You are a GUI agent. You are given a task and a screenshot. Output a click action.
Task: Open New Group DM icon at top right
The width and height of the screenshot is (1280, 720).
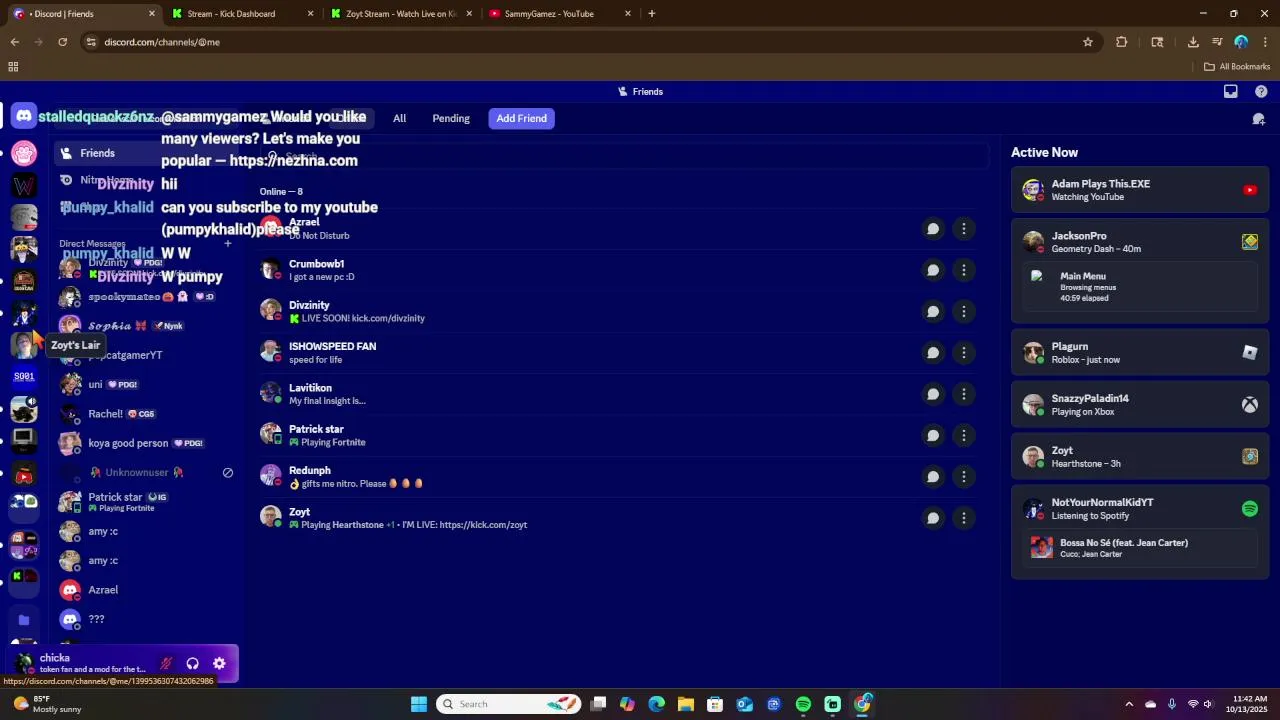(1259, 119)
